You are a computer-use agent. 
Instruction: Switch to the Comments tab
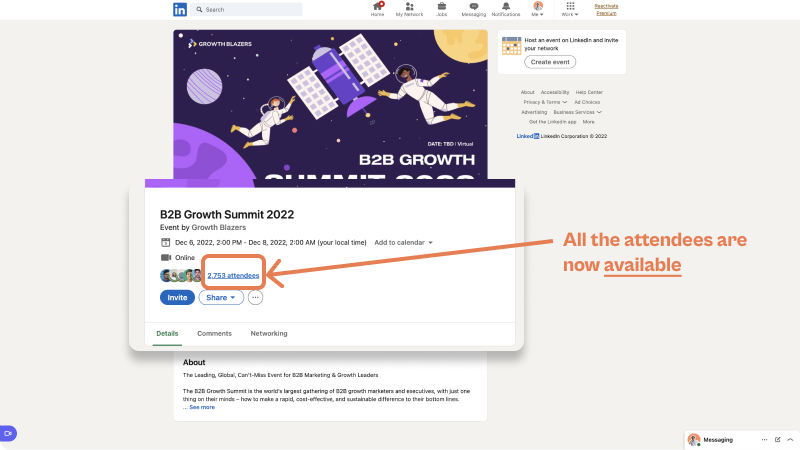pyautogui.click(x=214, y=334)
